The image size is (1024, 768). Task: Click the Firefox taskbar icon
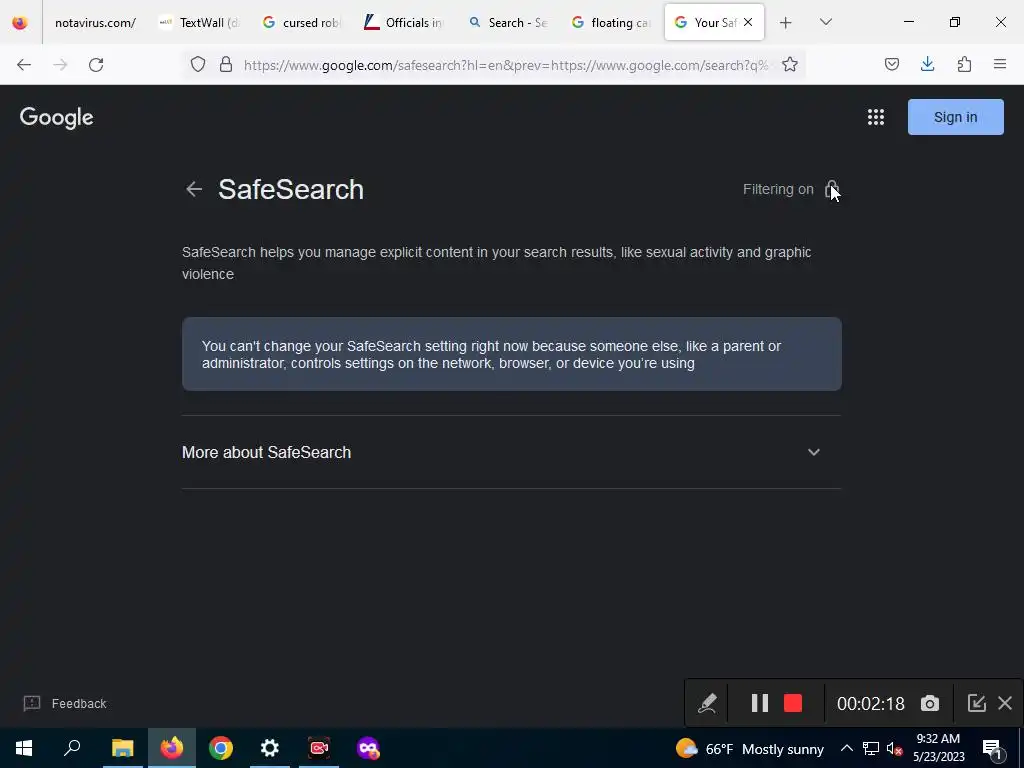click(172, 748)
